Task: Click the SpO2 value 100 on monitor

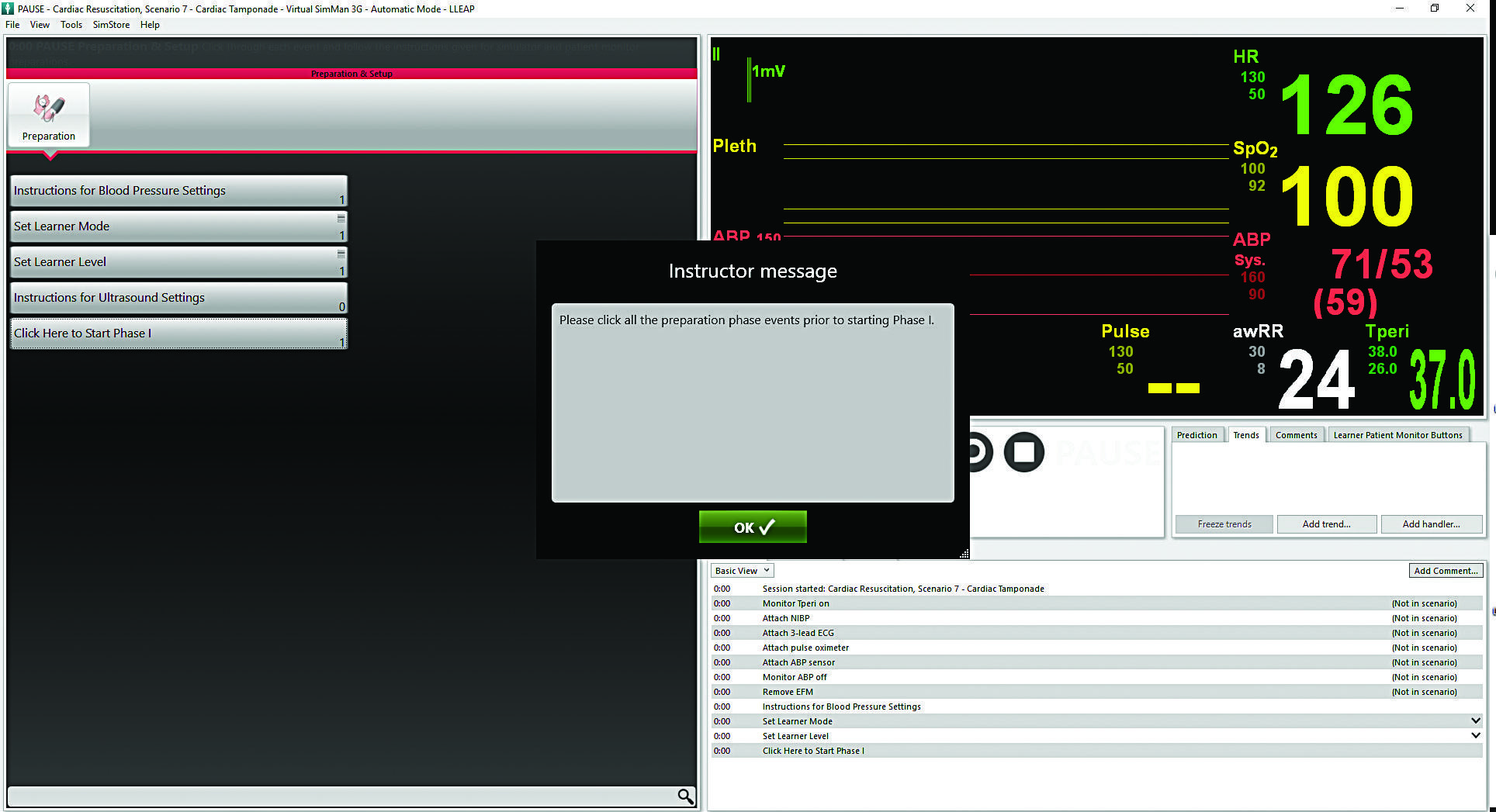Action: coord(1347,195)
